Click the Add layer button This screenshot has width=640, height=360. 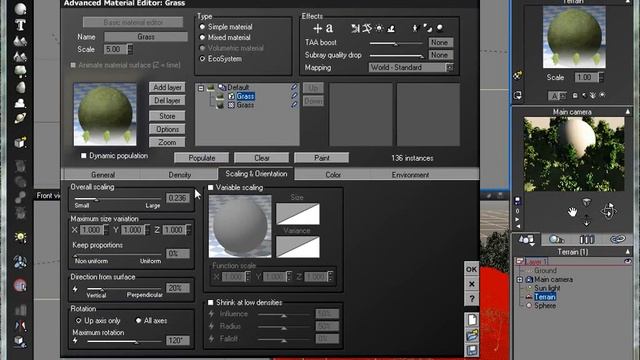point(167,87)
